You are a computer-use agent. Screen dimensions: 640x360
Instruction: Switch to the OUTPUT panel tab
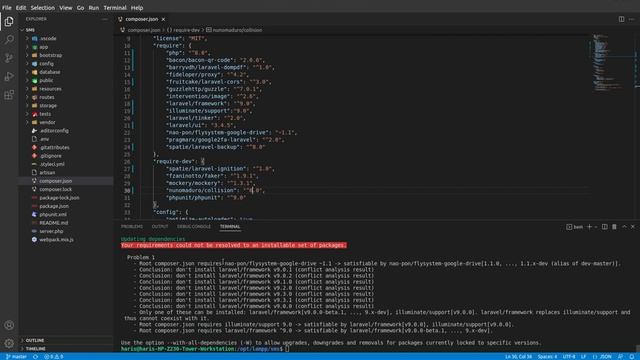[x=160, y=227]
